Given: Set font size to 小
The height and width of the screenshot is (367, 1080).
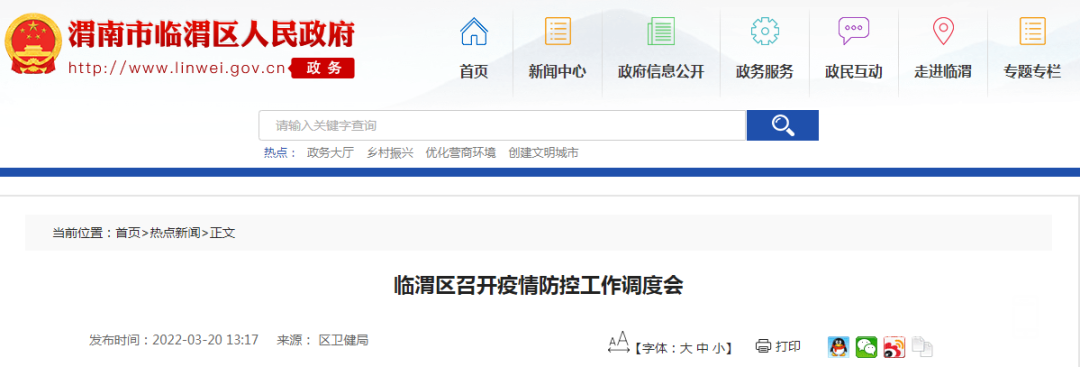Looking at the screenshot, I should point(718,348).
